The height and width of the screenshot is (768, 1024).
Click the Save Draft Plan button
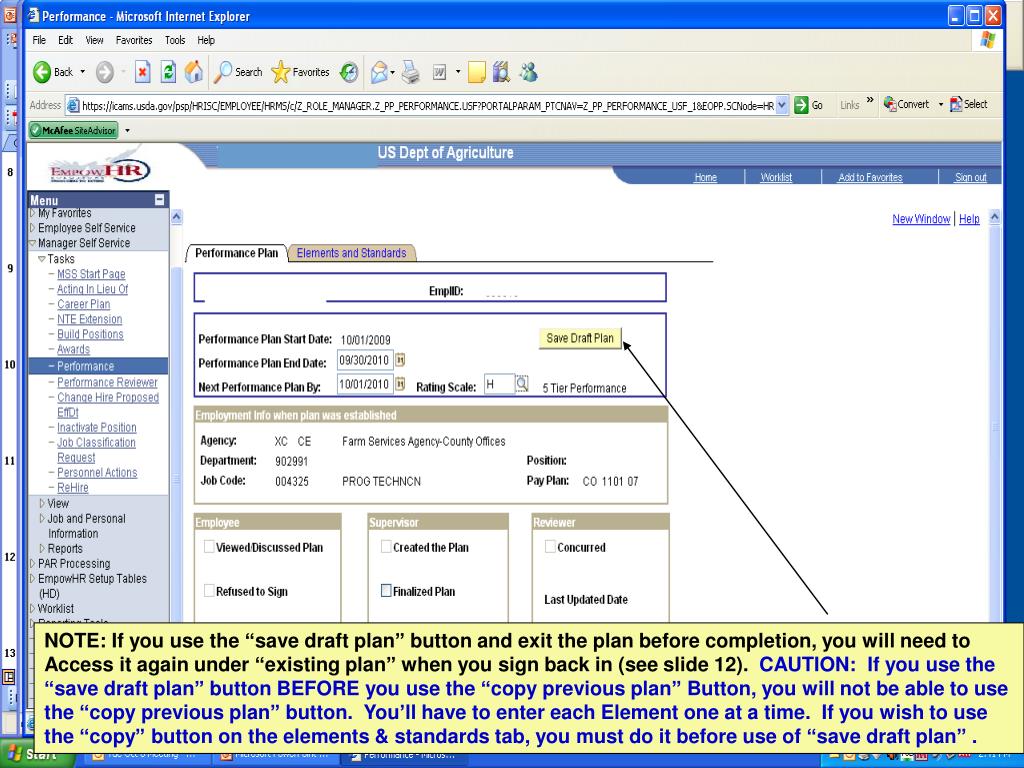[x=580, y=338]
